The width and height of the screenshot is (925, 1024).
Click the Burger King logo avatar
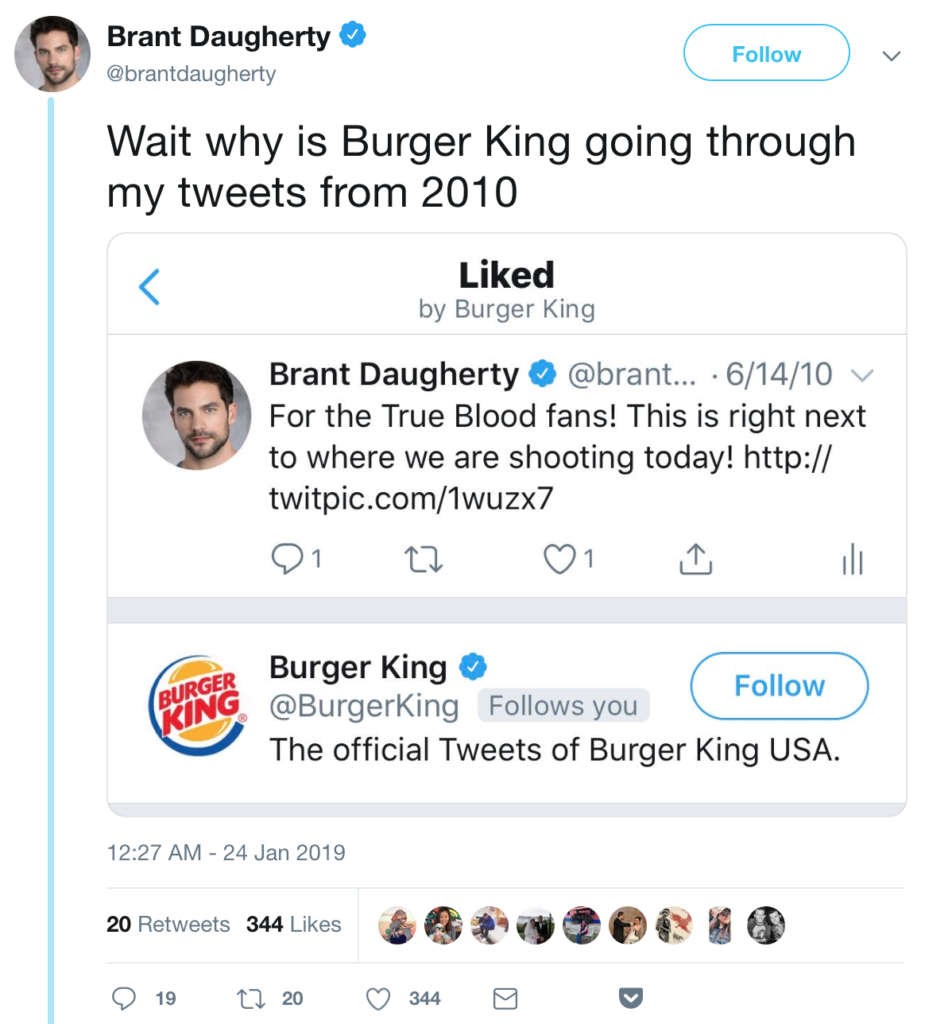pyautogui.click(x=197, y=706)
